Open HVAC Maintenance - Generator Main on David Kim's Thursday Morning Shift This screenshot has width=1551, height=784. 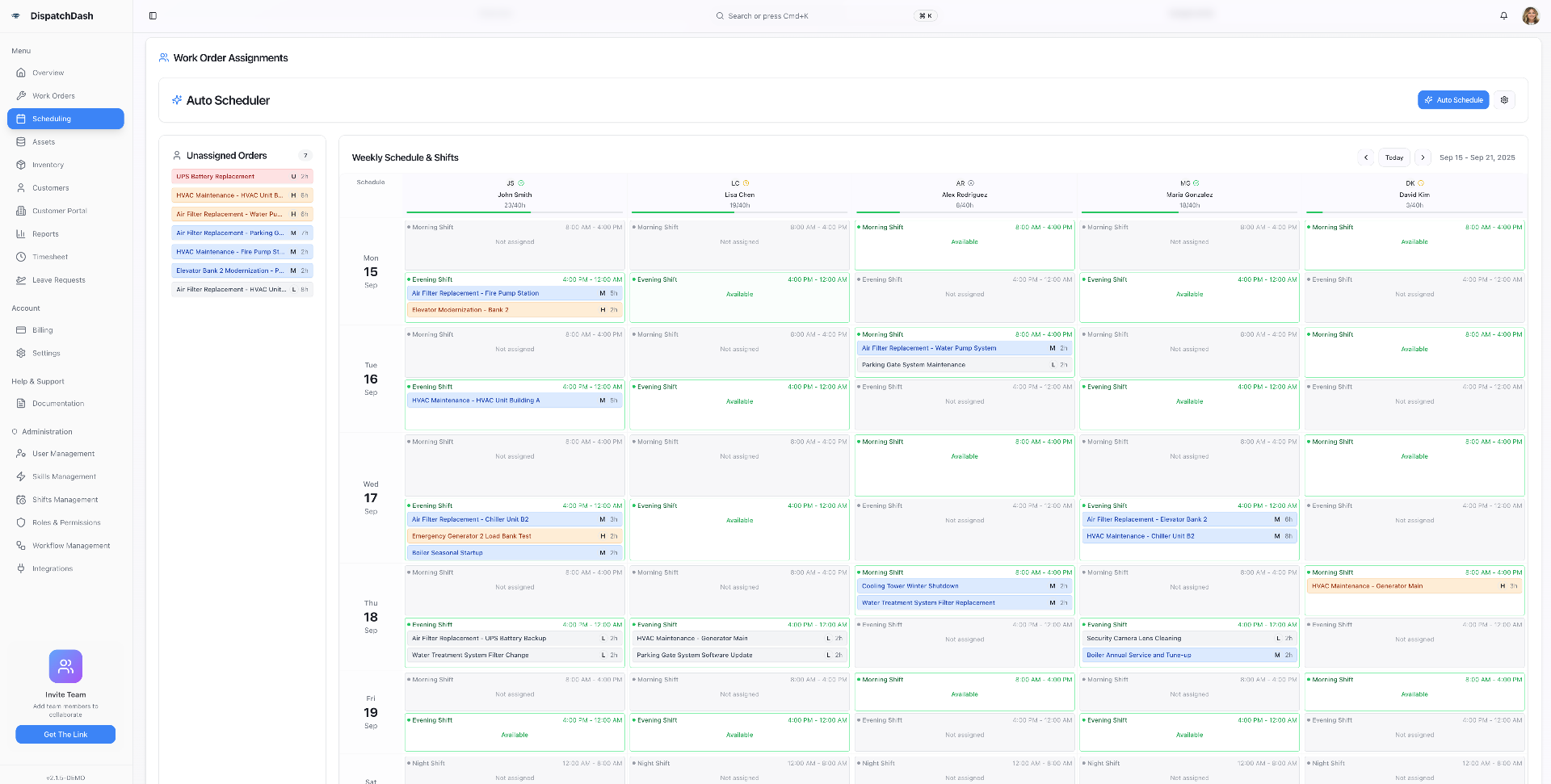pyautogui.click(x=1414, y=586)
